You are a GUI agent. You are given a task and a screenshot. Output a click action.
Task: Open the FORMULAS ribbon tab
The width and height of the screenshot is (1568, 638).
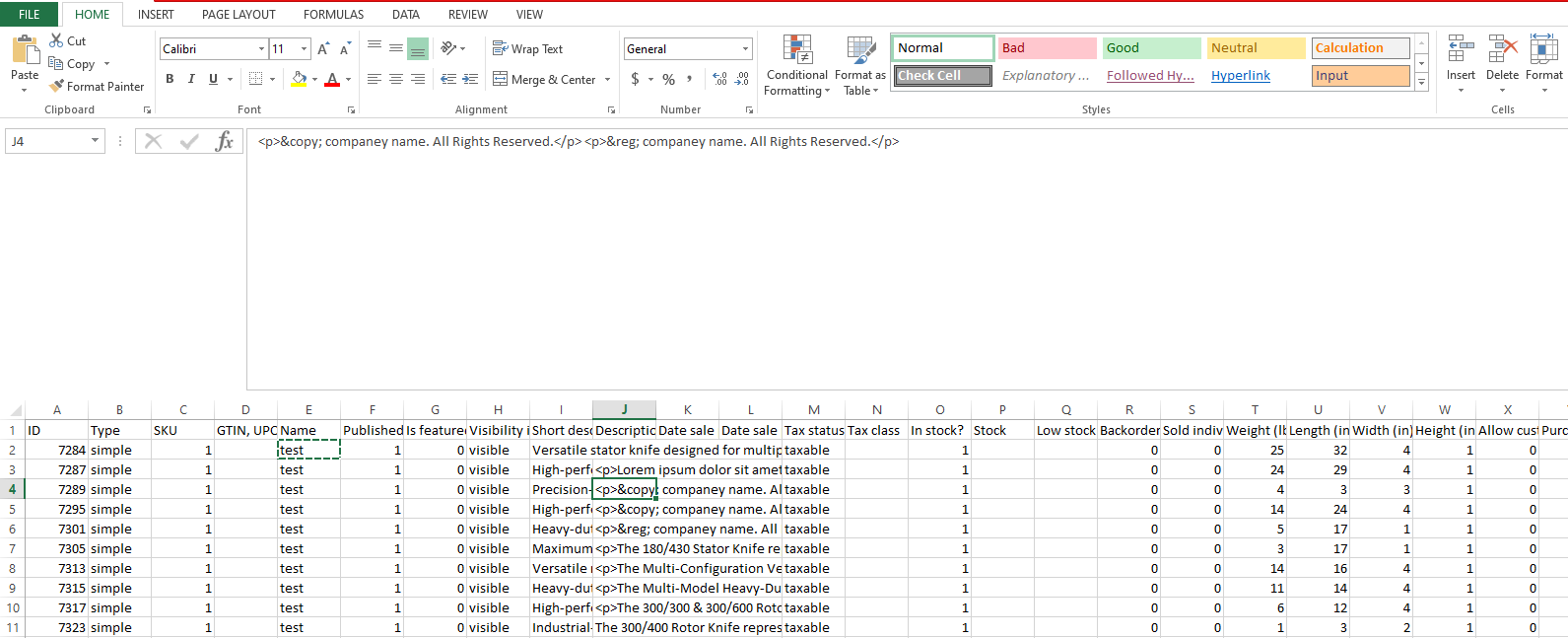point(333,14)
